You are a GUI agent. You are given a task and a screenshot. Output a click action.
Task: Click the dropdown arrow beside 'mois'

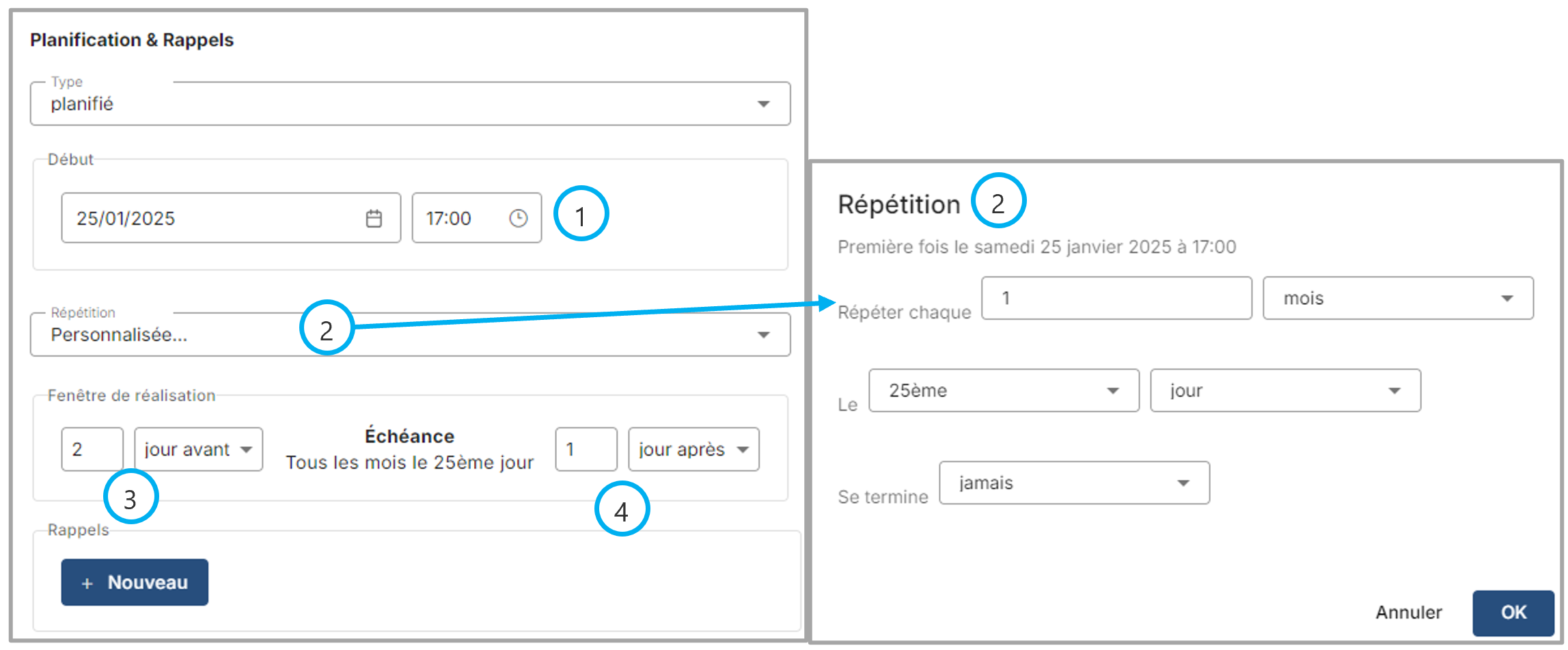(x=1507, y=299)
